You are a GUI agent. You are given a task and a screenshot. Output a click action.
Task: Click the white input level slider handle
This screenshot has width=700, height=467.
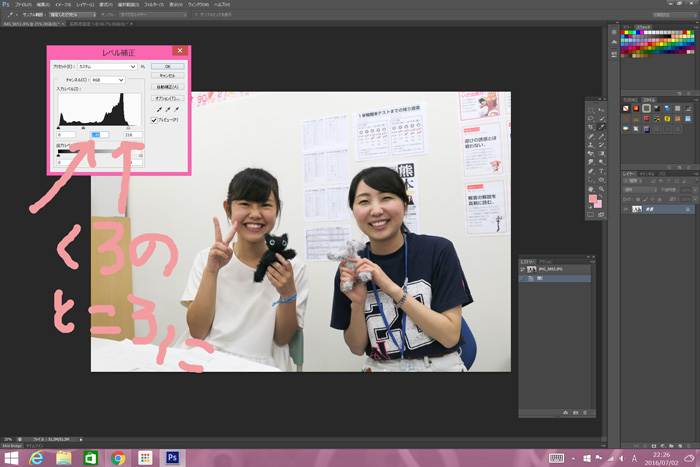129,127
